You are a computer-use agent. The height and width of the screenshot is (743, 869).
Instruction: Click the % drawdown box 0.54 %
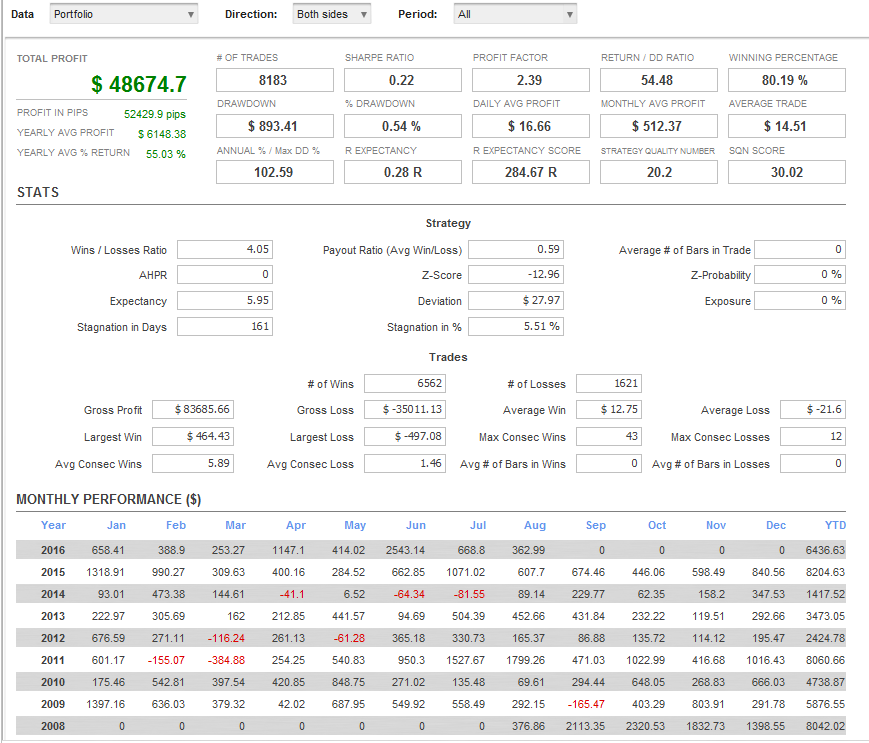pos(403,126)
